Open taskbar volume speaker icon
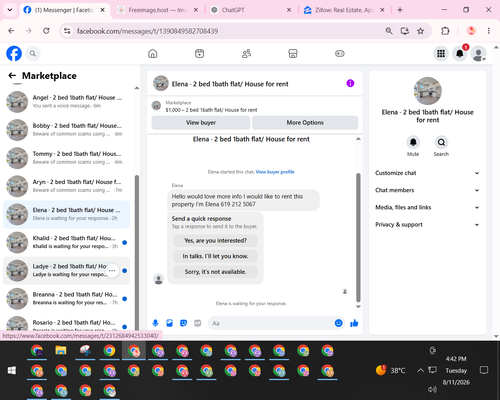This screenshot has width=500, height=400. coord(432,389)
